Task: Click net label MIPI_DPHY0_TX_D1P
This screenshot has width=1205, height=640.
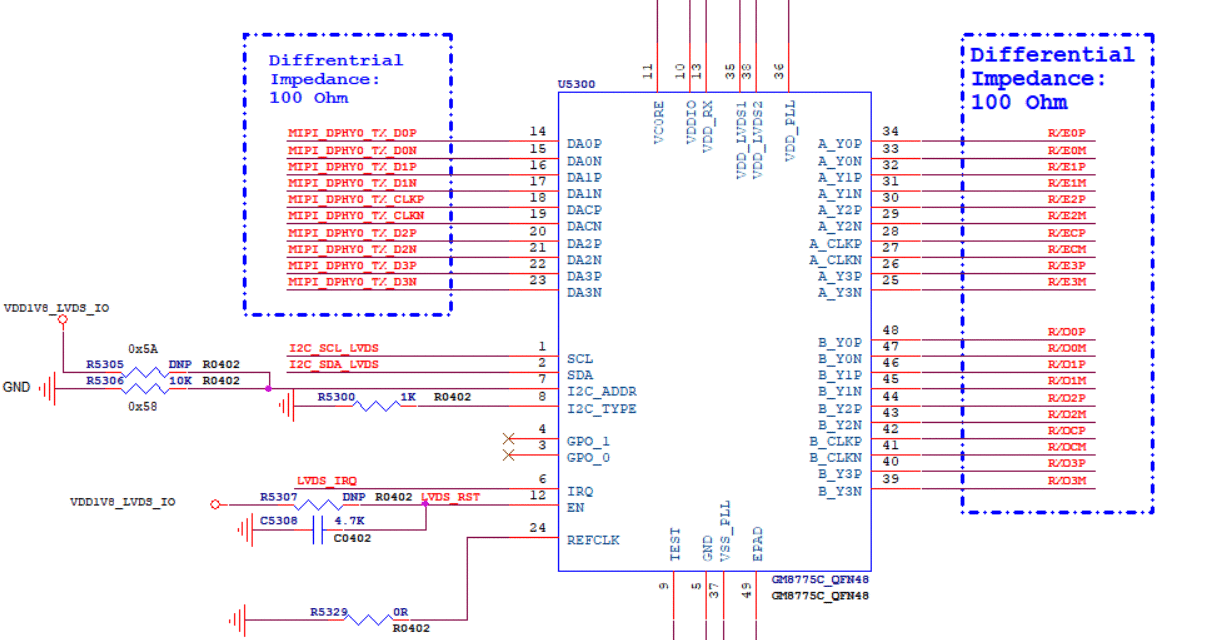Action: 352,166
